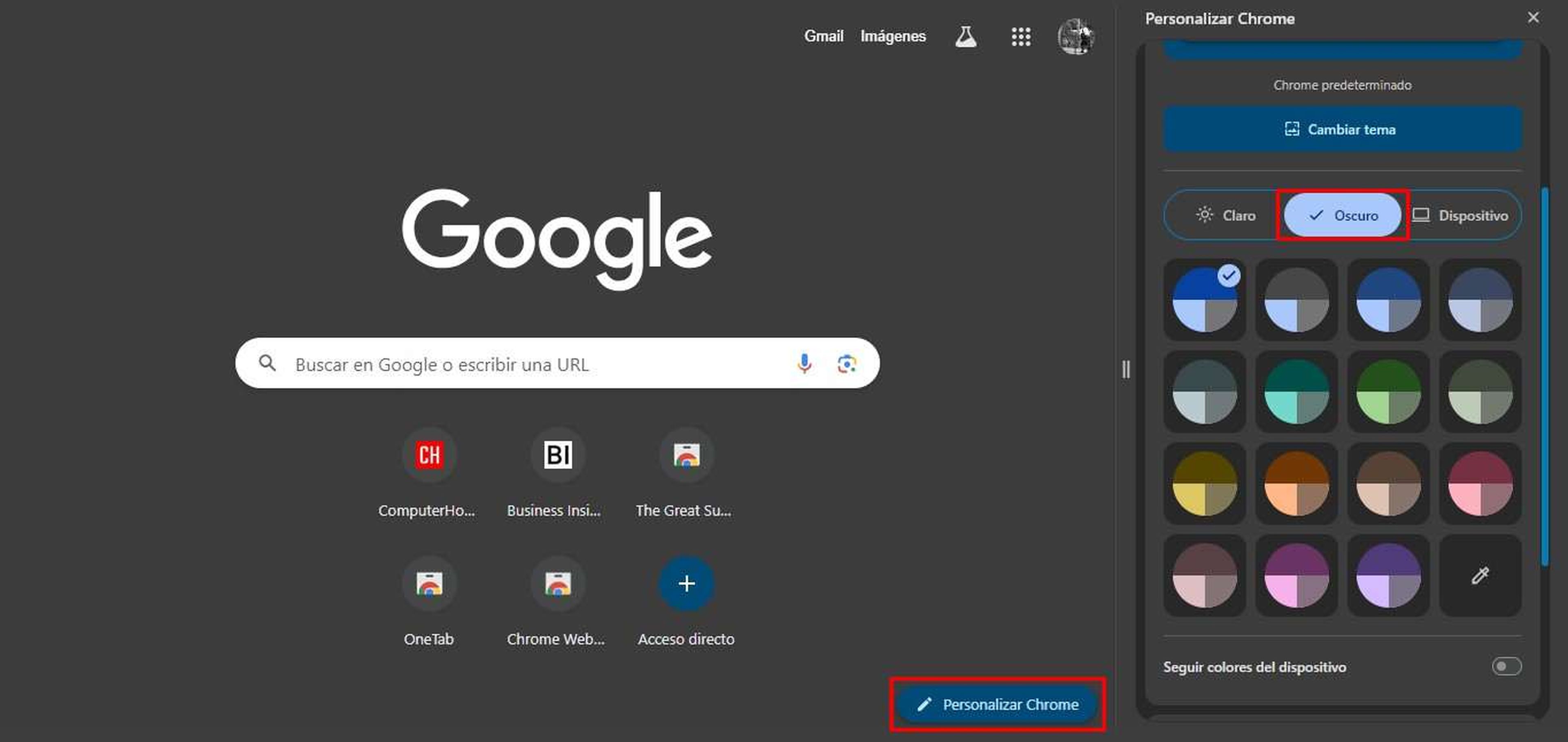This screenshot has width=1568, height=742.
Task: Choose the dusty mauve color swatch
Action: pyautogui.click(x=1205, y=575)
